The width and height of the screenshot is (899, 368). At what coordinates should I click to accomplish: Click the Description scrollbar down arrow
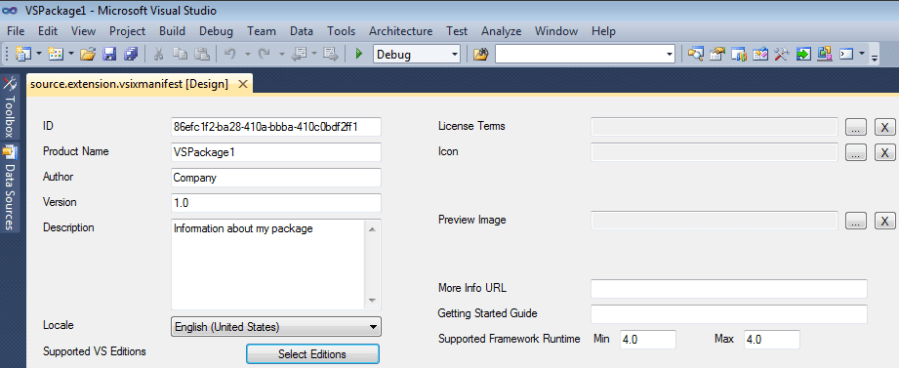tap(372, 300)
